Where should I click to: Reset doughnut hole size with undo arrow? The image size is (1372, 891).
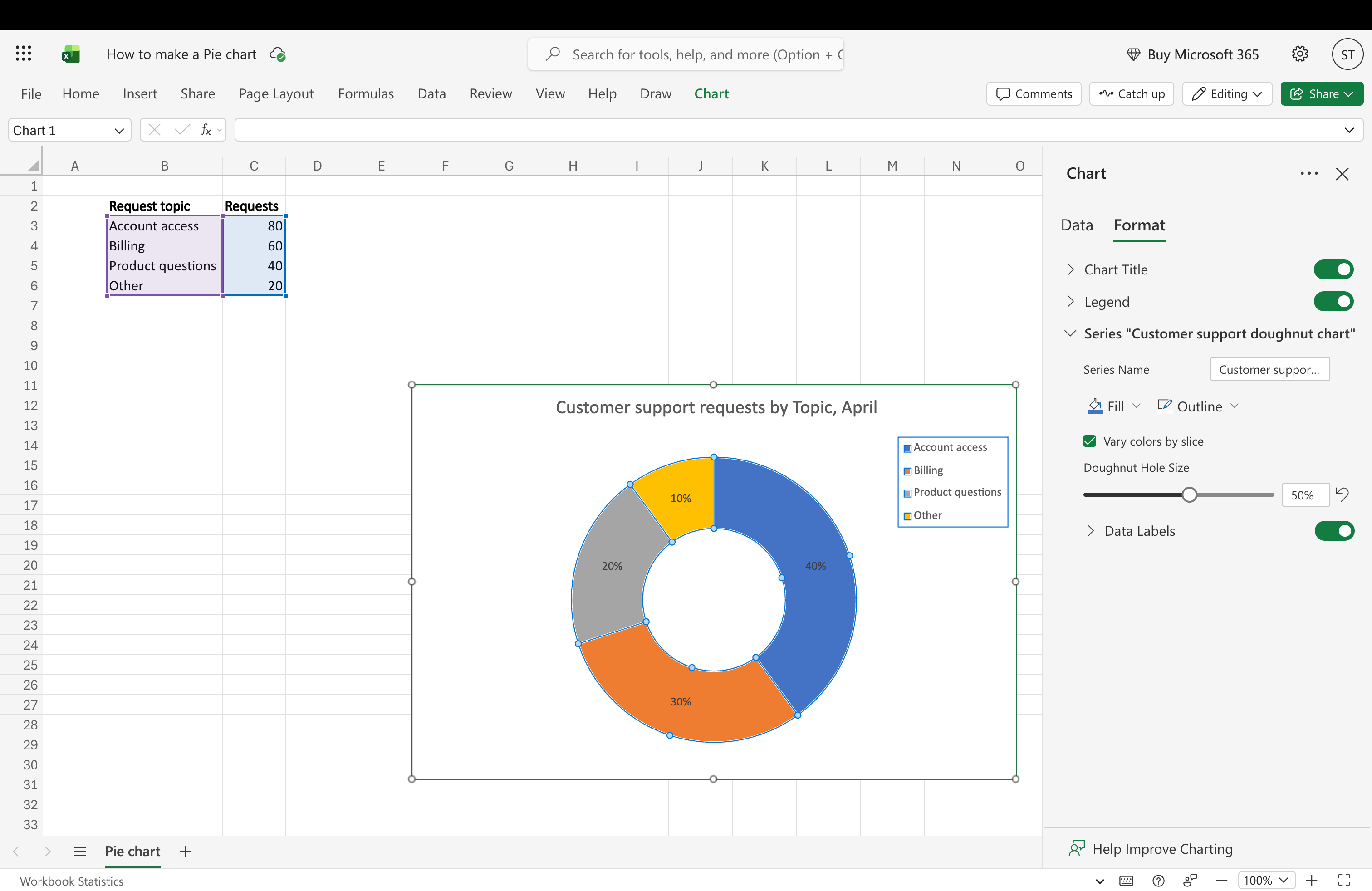point(1342,494)
